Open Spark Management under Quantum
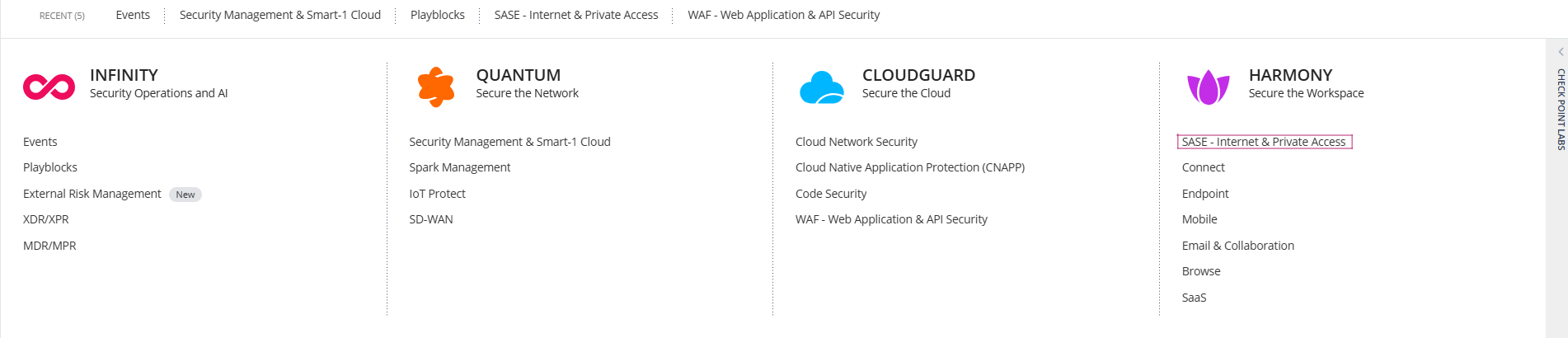The height and width of the screenshot is (338, 1568). pyautogui.click(x=459, y=167)
